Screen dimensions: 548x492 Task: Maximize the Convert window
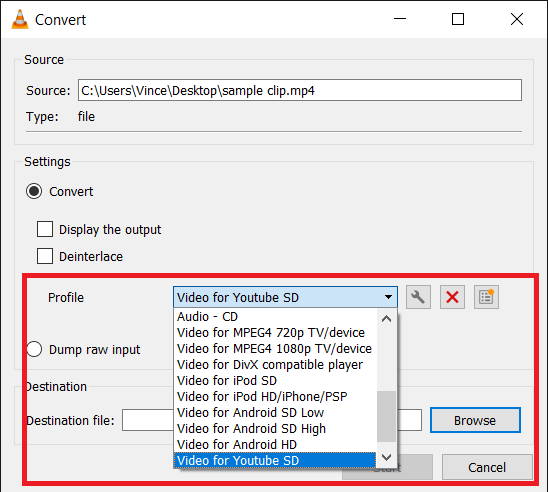tap(458, 19)
